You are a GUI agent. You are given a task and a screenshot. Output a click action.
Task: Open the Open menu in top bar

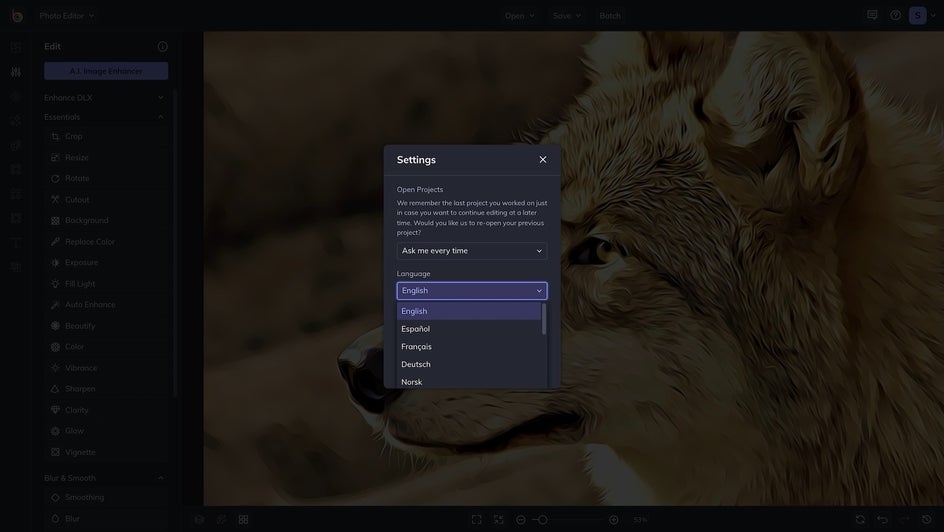[x=520, y=16]
